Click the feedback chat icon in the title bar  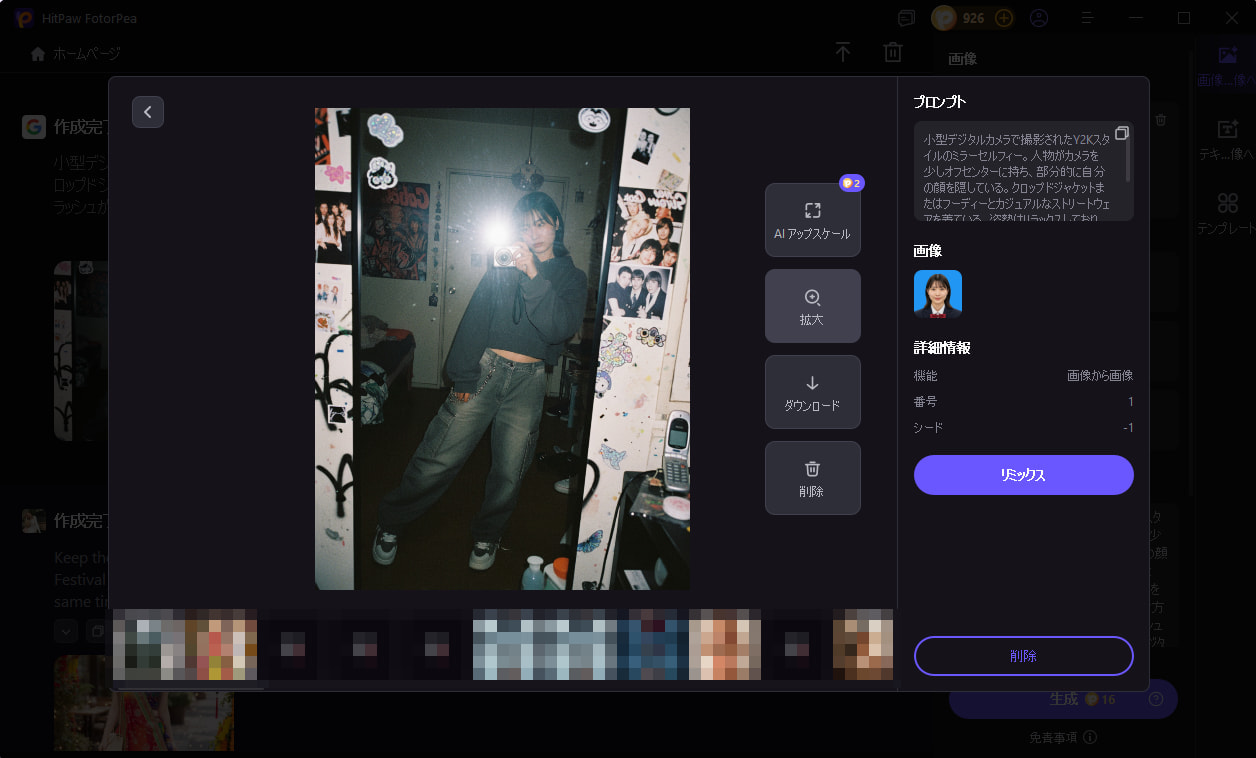(906, 18)
